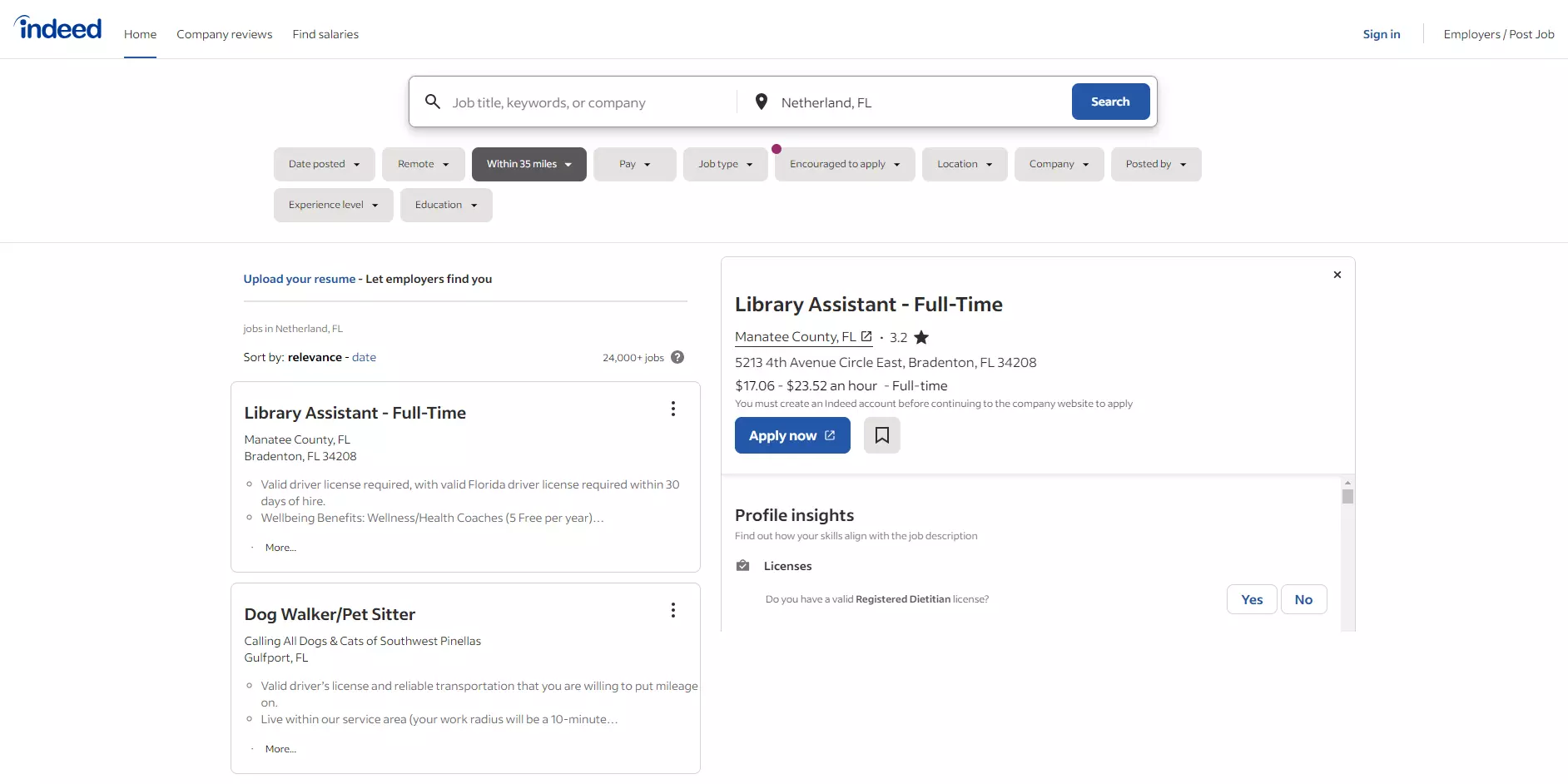Click scrollbar up arrow in job panel
Viewport: 1568px width, 784px height.
point(1347,483)
